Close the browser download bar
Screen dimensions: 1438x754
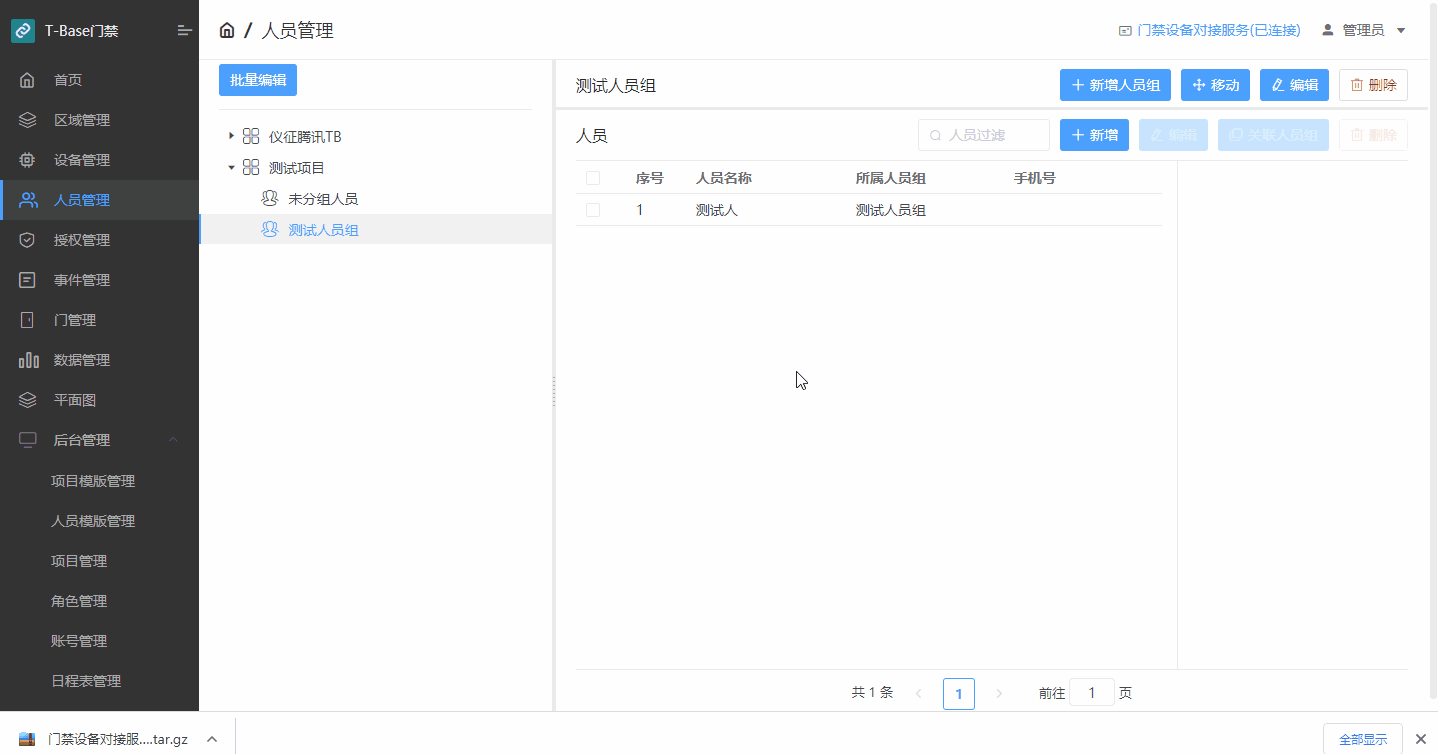coord(1420,739)
